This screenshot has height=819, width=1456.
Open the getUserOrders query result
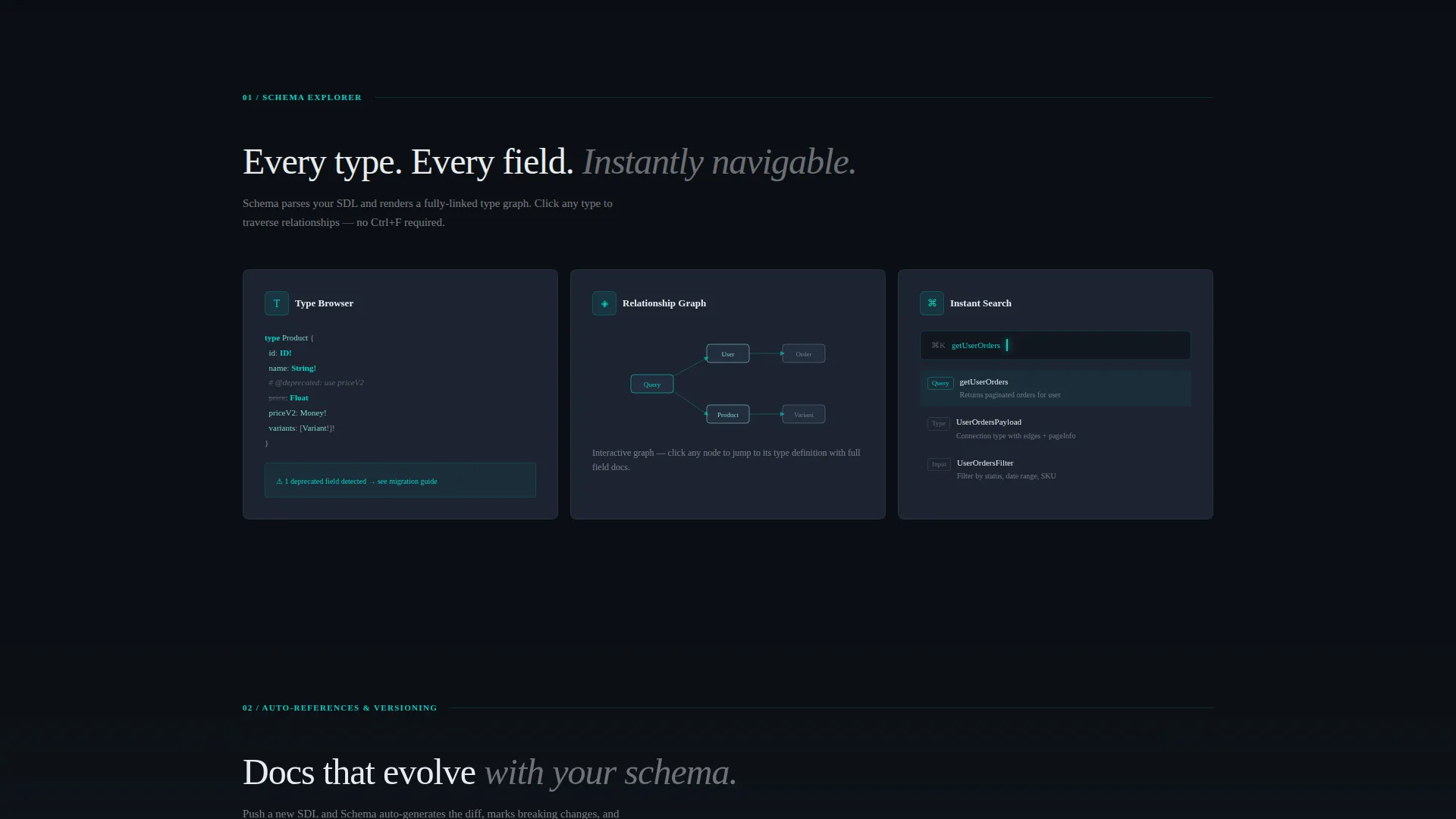pos(1056,388)
